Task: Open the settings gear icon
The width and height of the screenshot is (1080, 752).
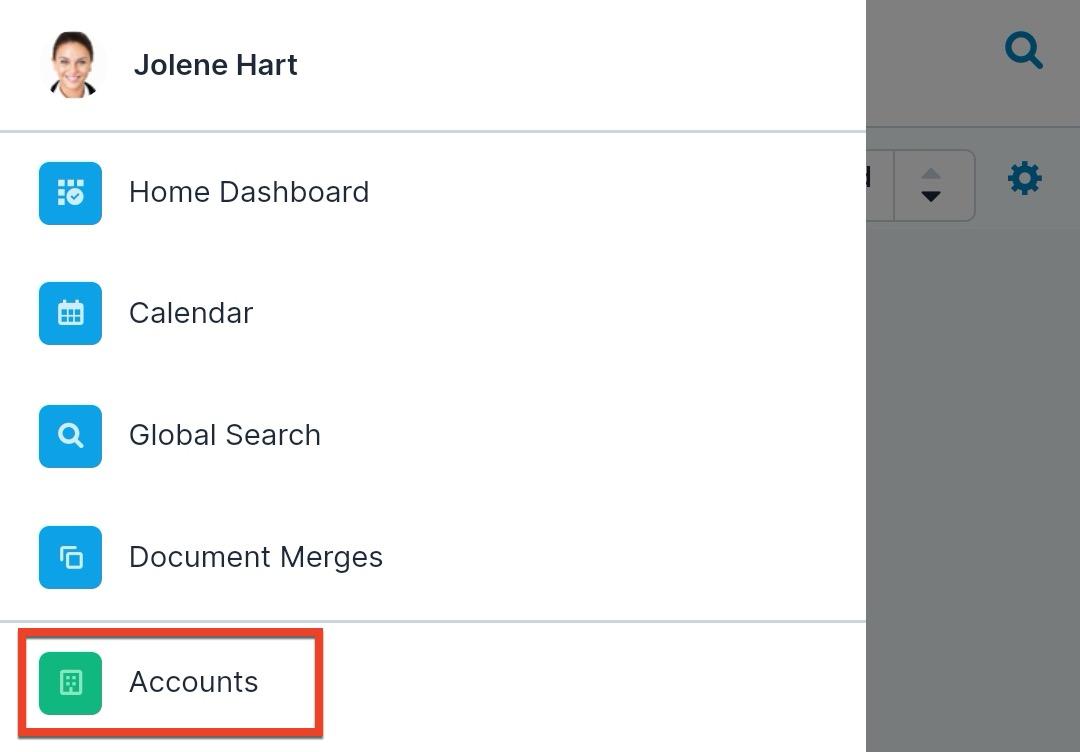Action: pyautogui.click(x=1024, y=179)
